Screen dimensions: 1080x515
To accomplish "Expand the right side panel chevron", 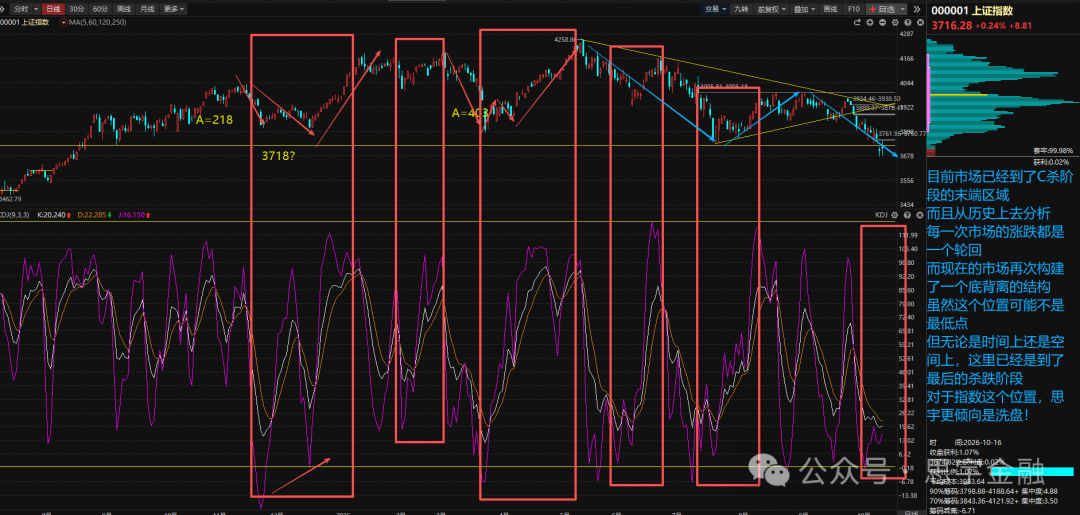I will (917, 9).
